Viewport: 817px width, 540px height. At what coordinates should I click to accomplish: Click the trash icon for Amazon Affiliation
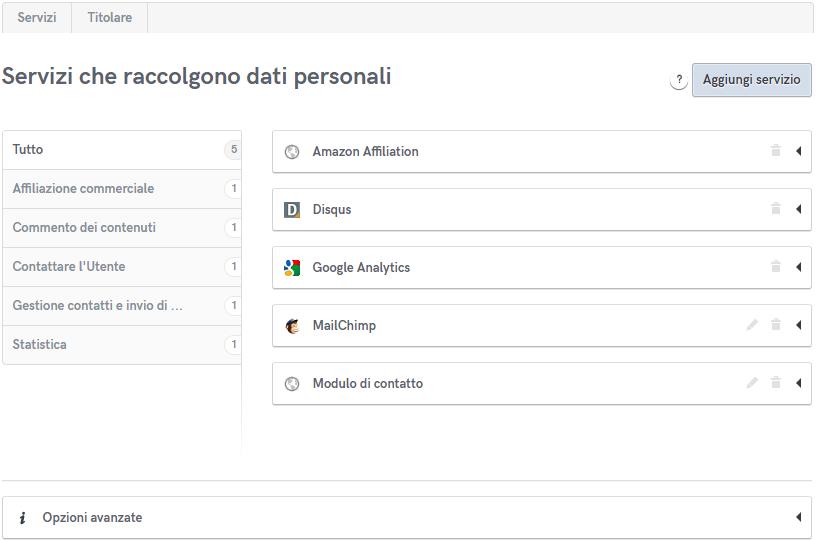[775, 151]
